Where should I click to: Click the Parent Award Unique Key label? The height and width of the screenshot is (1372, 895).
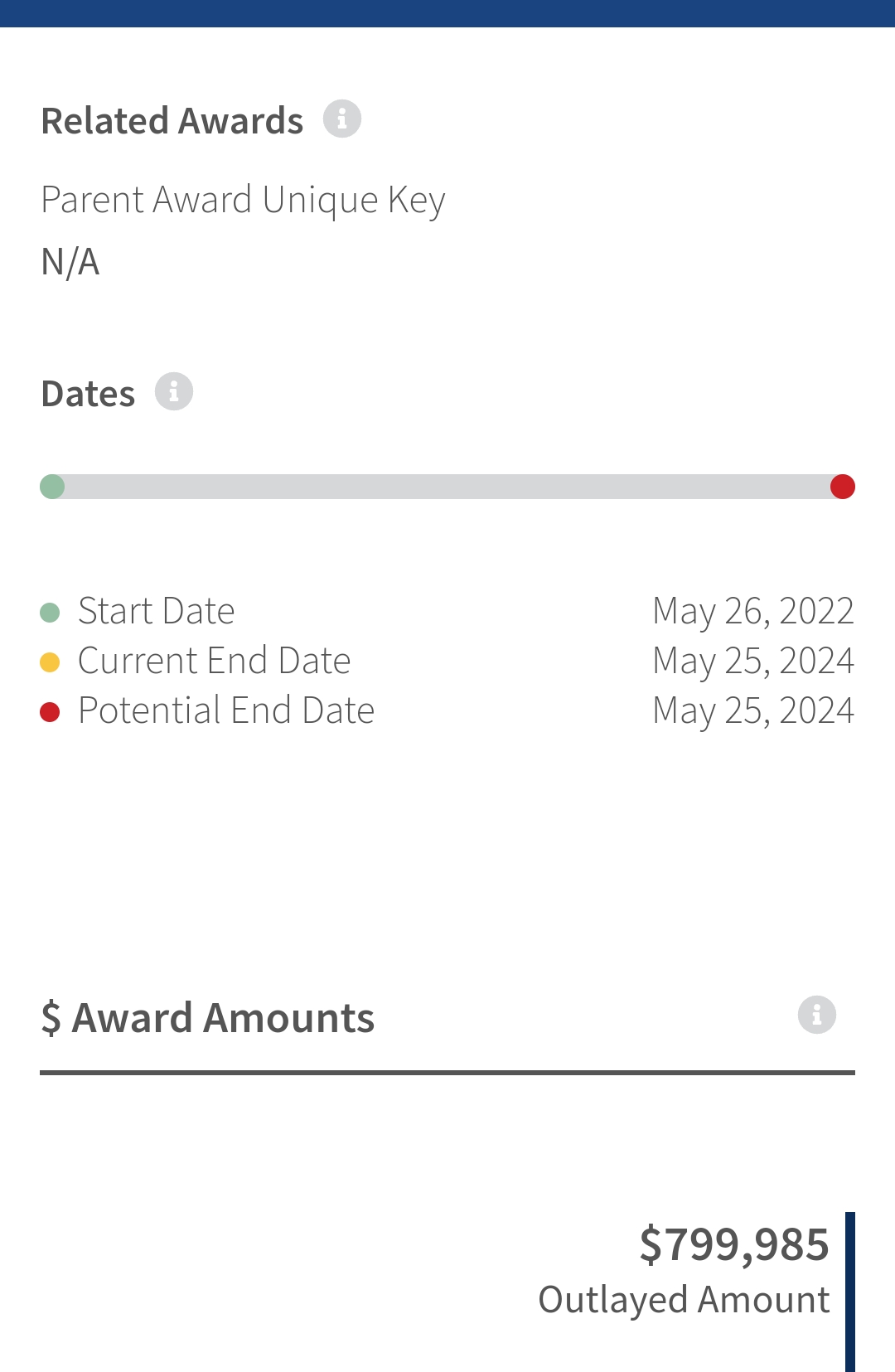click(x=244, y=201)
